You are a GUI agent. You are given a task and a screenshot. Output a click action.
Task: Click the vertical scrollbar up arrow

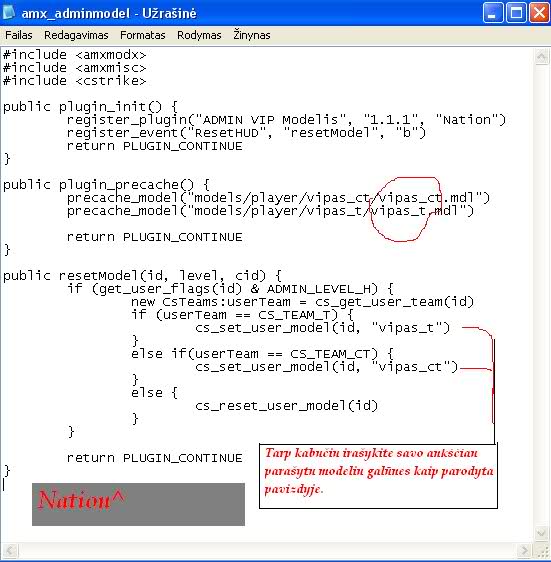point(541,56)
